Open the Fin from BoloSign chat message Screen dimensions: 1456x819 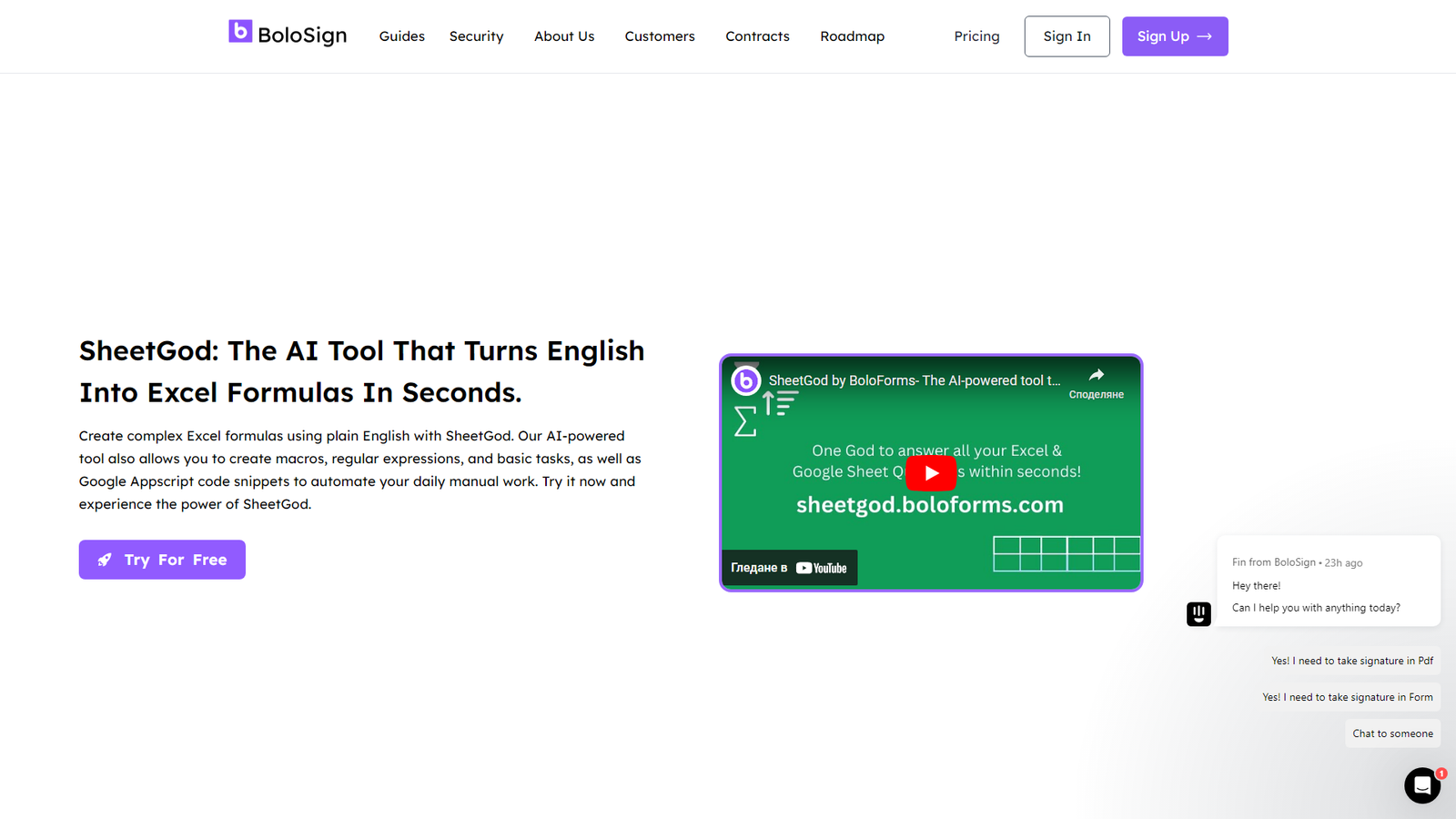point(1329,581)
